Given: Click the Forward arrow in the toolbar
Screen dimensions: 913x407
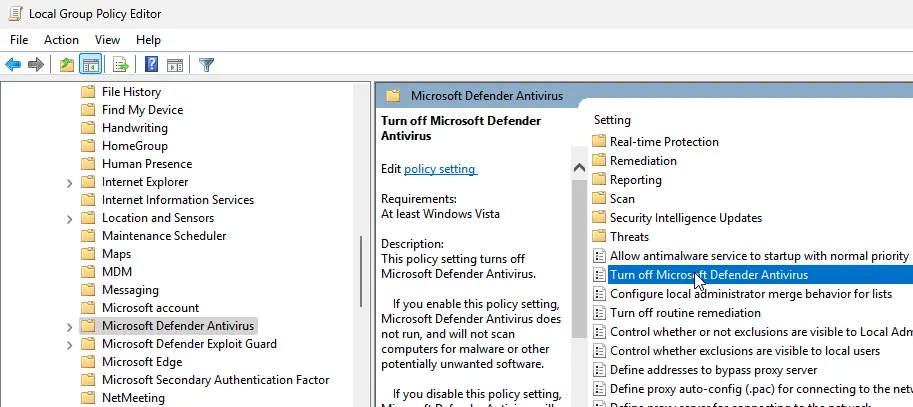Looking at the screenshot, I should point(36,65).
